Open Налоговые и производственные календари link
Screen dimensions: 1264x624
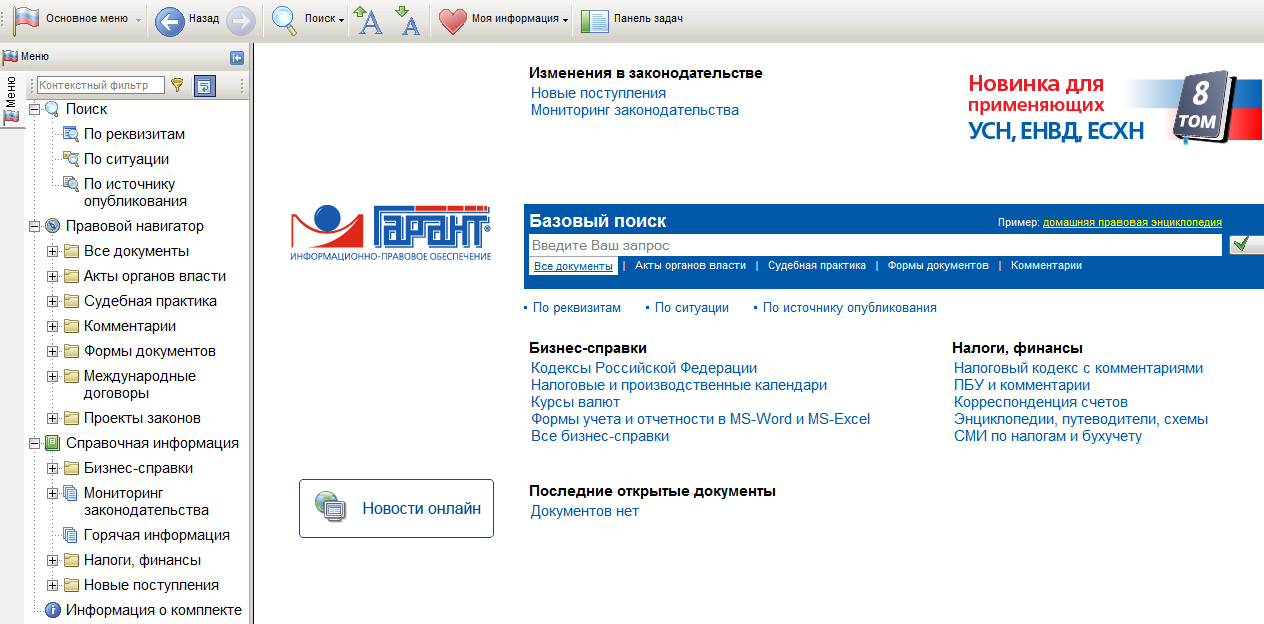pyautogui.click(x=679, y=385)
